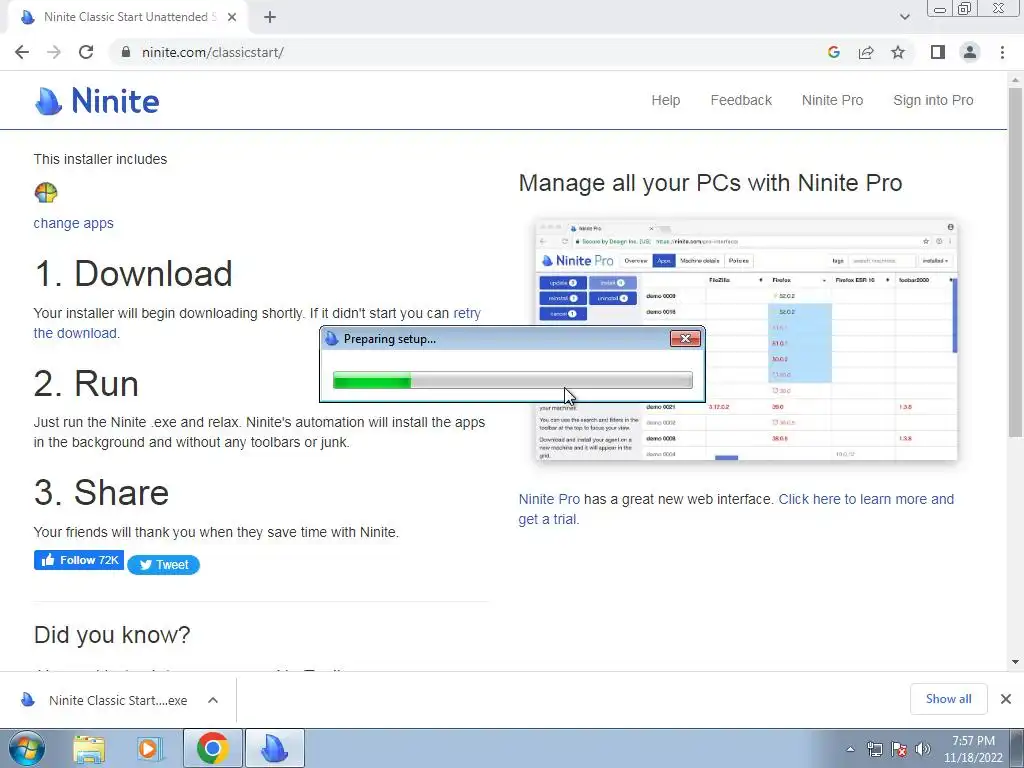The width and height of the screenshot is (1024, 768).
Task: Click the browser forward arrow
Action: (54, 52)
